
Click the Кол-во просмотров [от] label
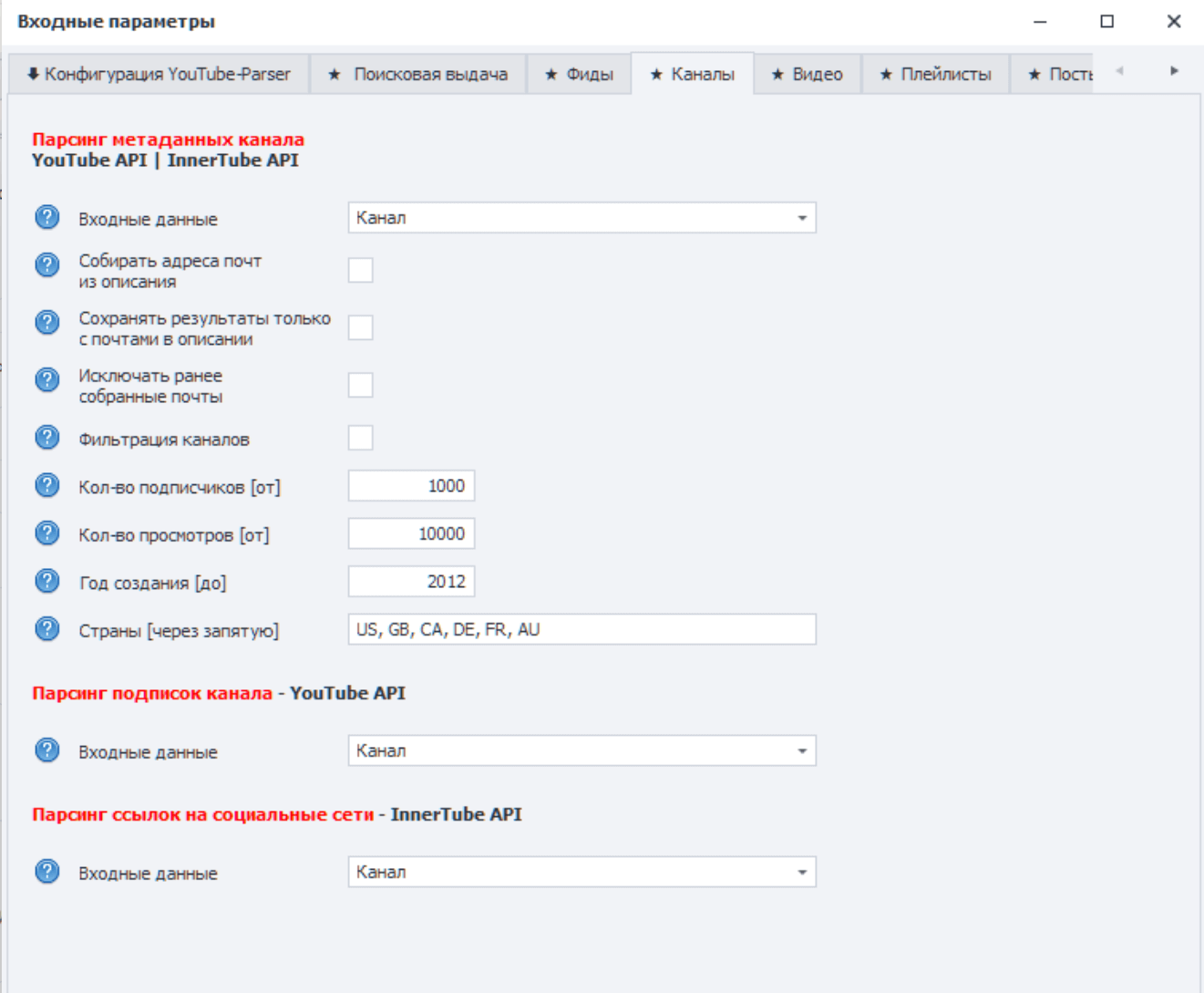pos(174,535)
